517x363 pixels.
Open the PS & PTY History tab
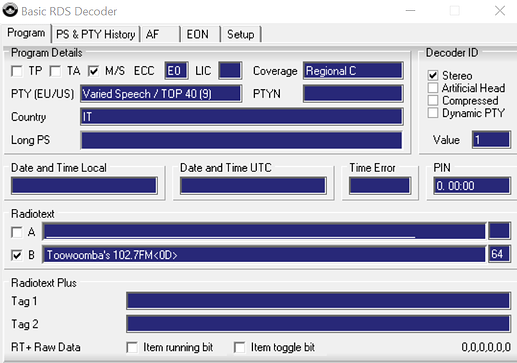(x=95, y=34)
